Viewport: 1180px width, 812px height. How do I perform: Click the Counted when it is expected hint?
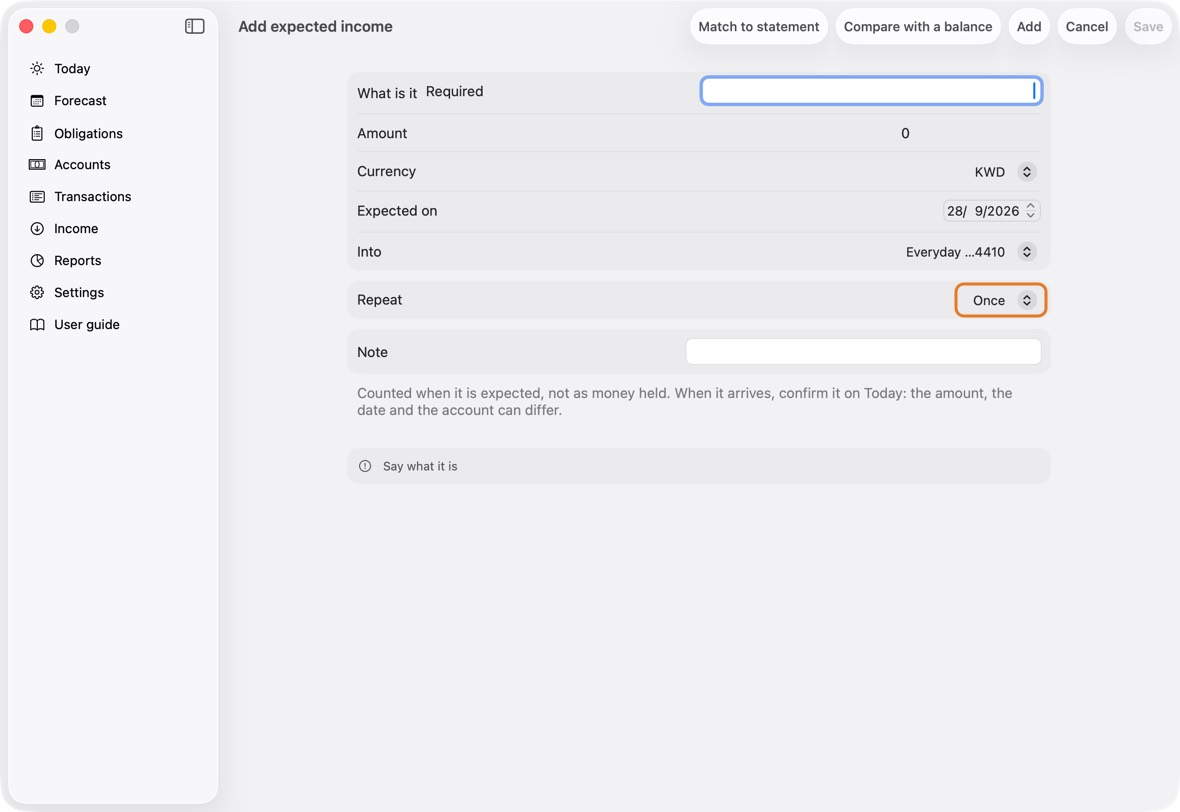pyautogui.click(x=684, y=402)
